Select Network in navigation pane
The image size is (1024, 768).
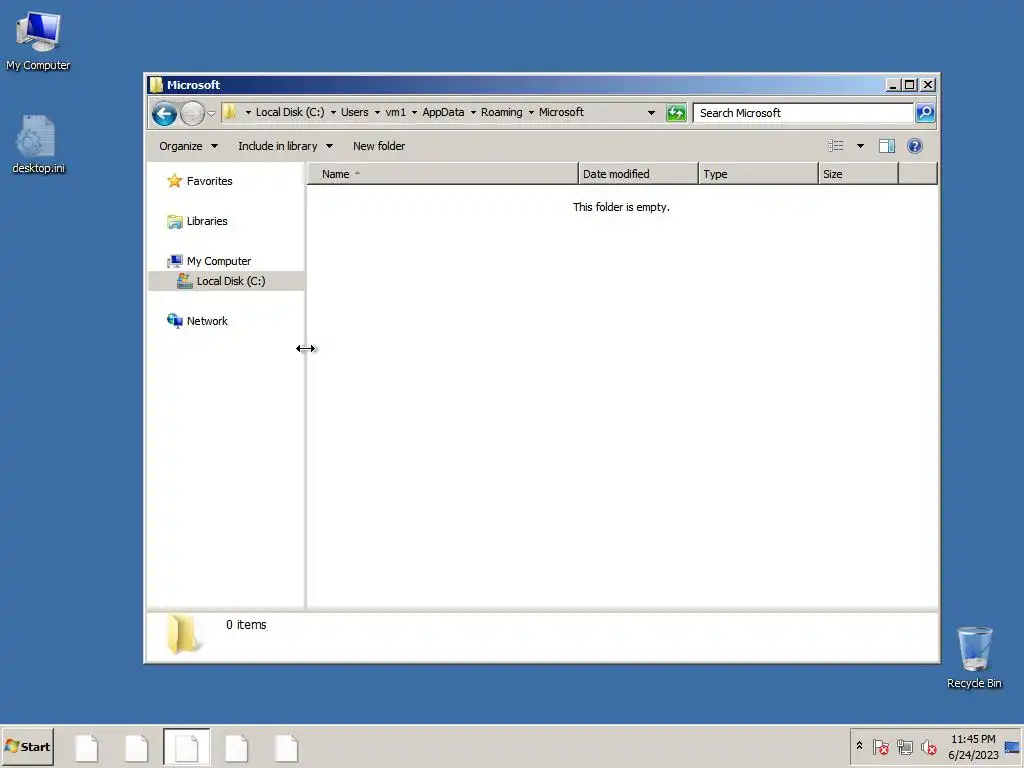click(207, 321)
